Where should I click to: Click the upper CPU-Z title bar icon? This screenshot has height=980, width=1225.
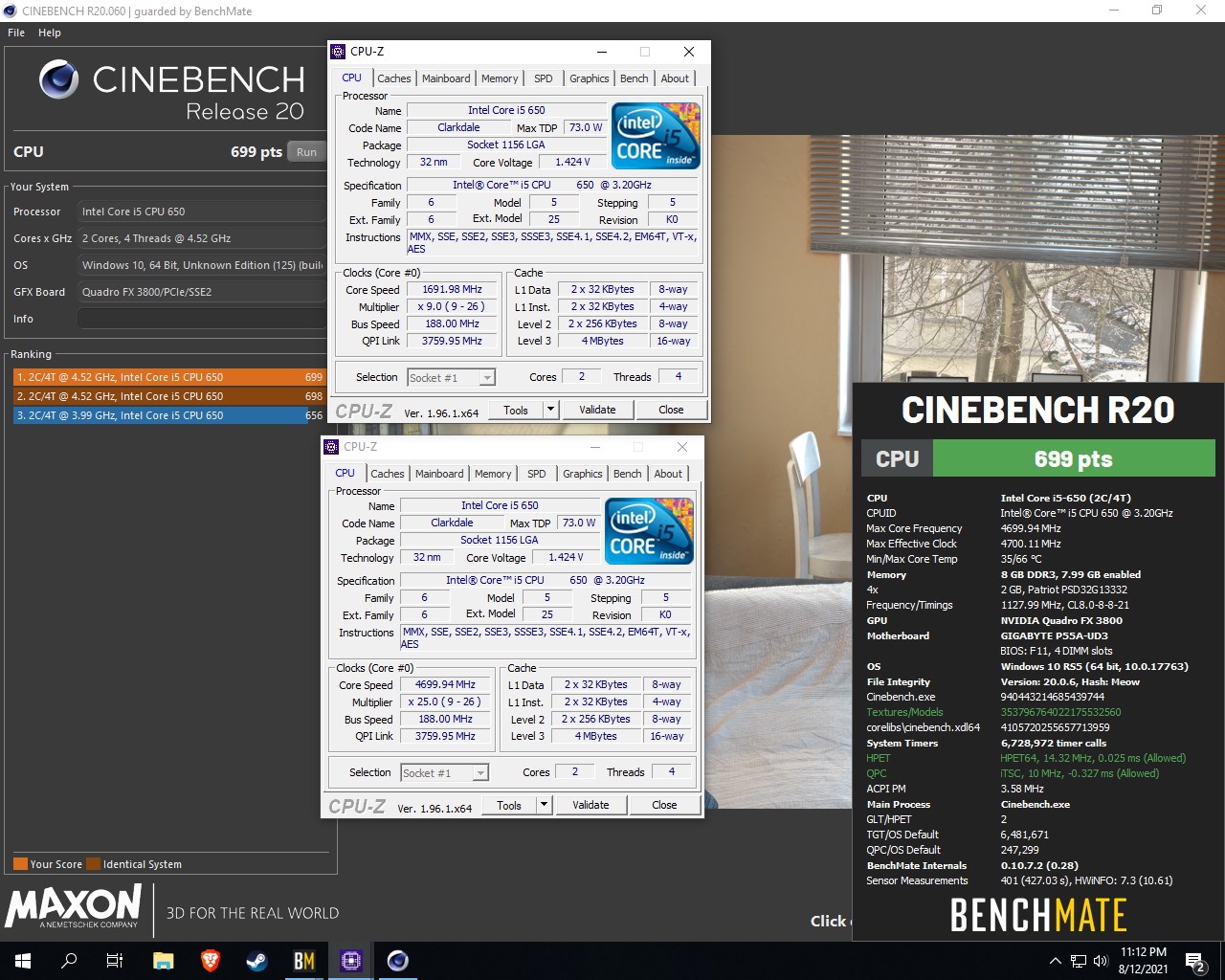[337, 52]
